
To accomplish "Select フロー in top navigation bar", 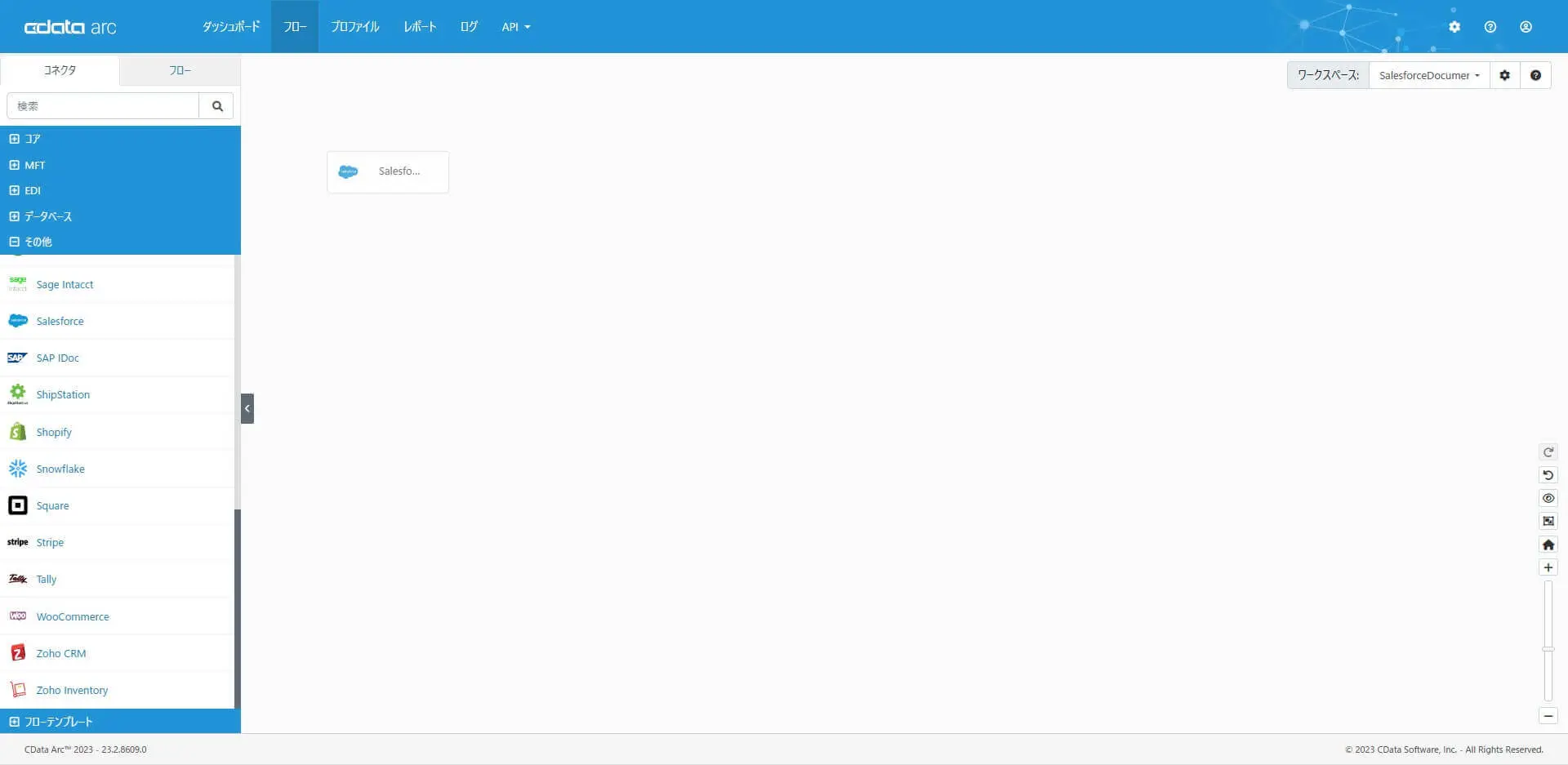I will click(295, 27).
